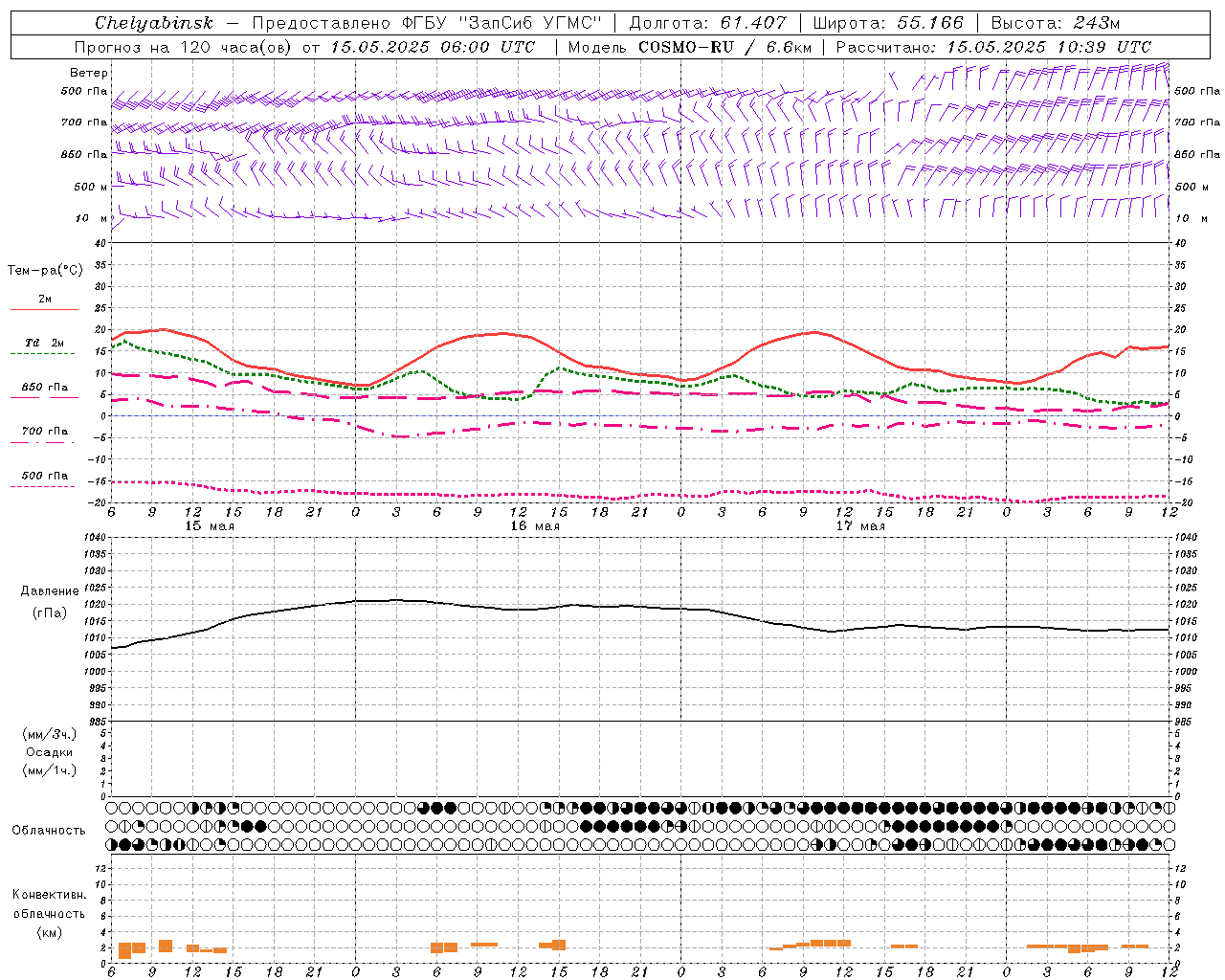
Task: Click the '(км)' convective cloud unit label
Action: (49, 932)
